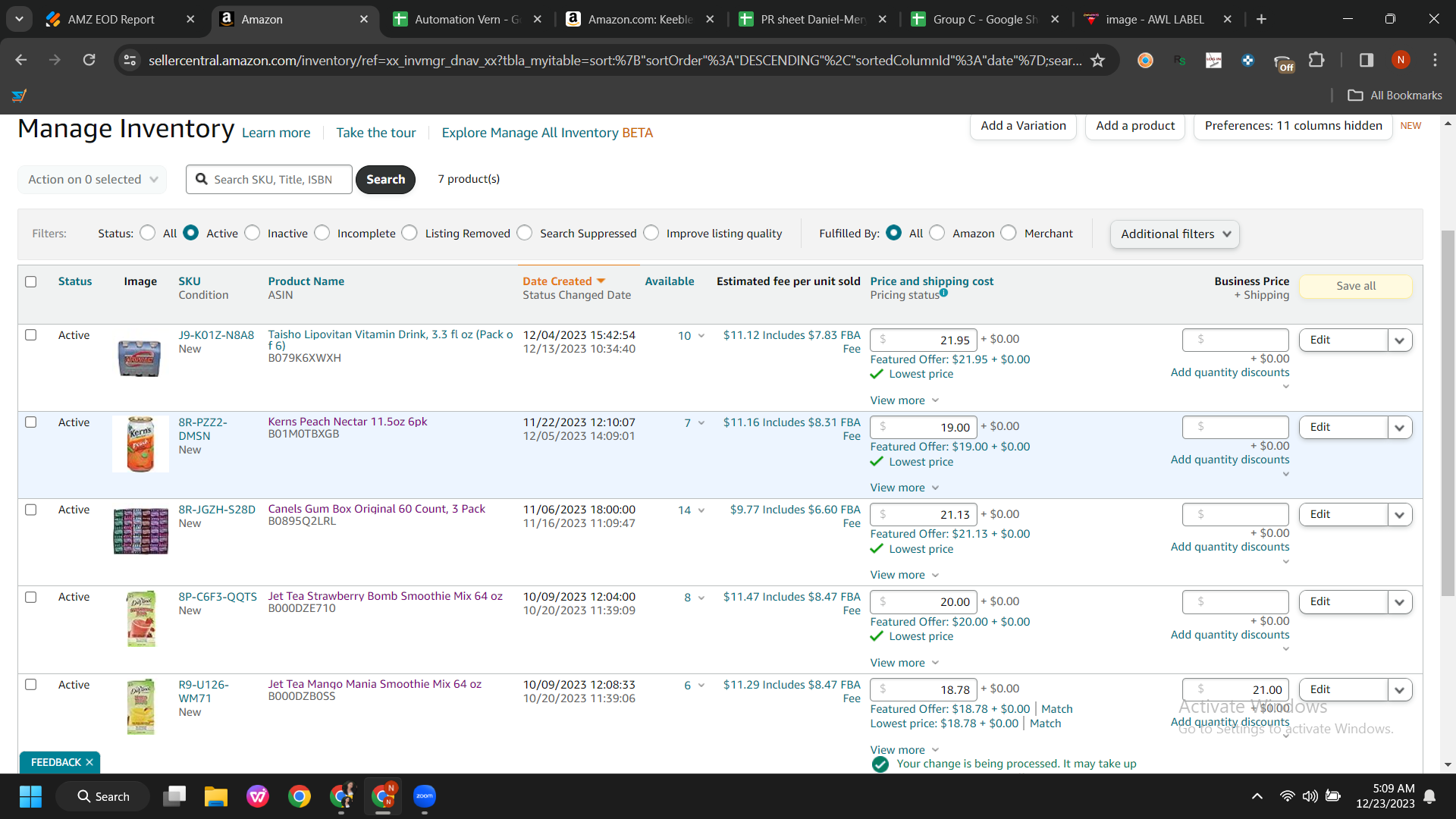Open the Edit dropdown arrow for Taisho Lipovitan
1456x819 pixels.
click(x=1400, y=340)
